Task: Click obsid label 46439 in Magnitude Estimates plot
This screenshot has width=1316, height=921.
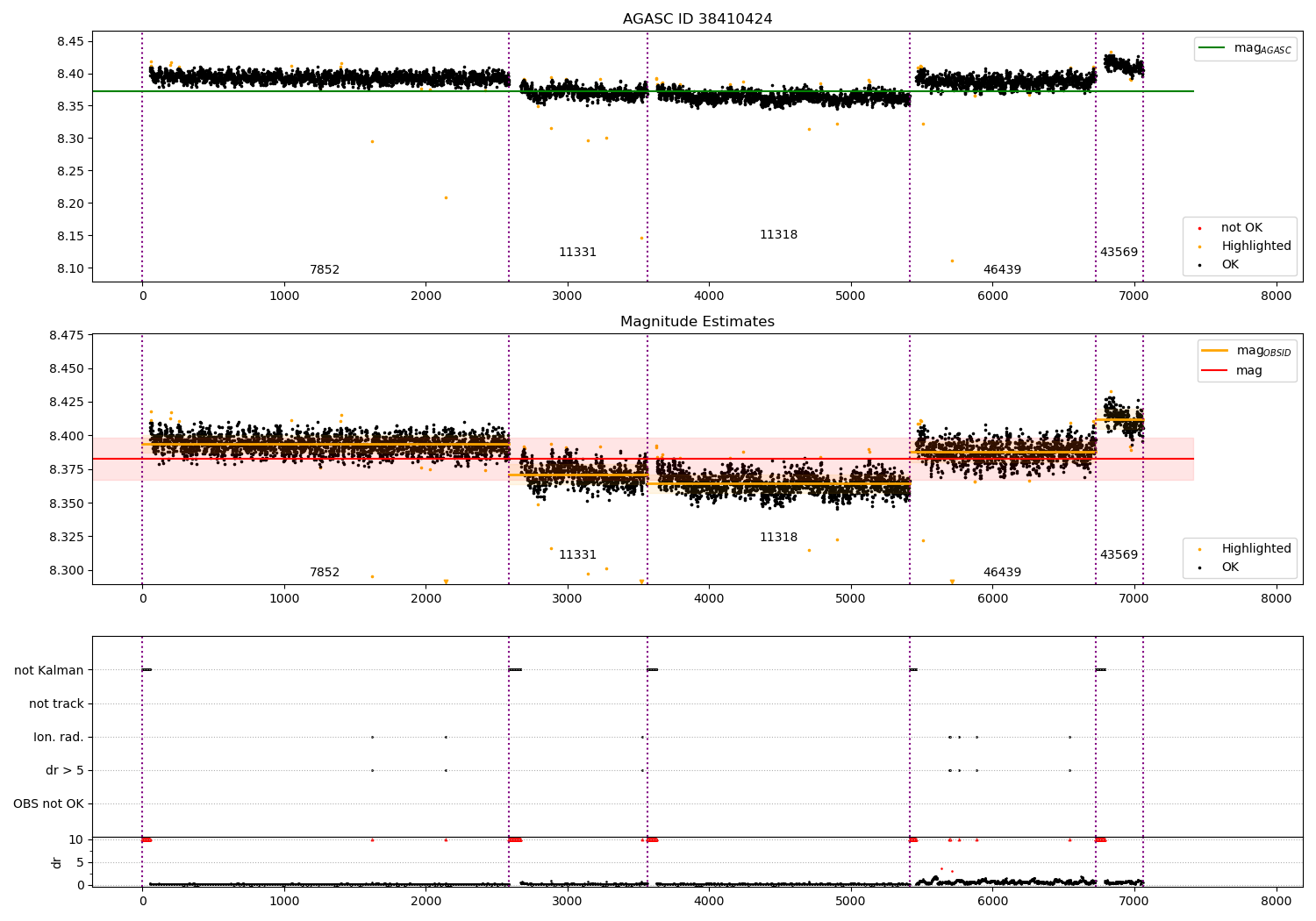Action: point(1002,573)
